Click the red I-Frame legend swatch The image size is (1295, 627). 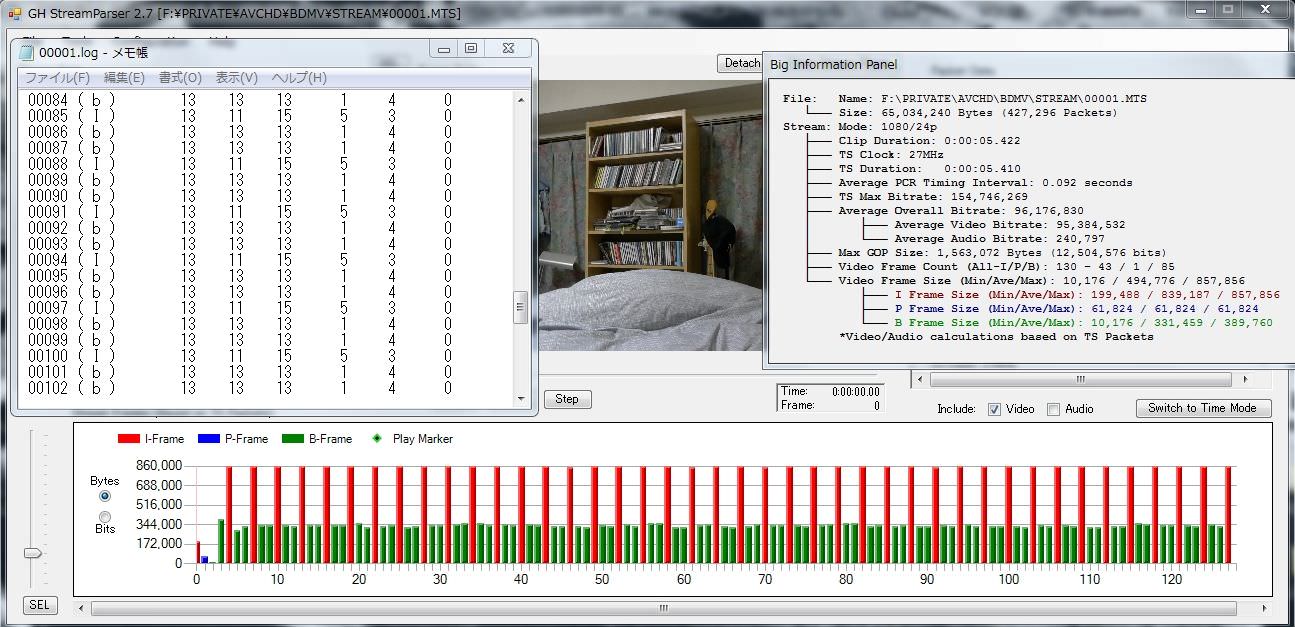click(x=128, y=439)
